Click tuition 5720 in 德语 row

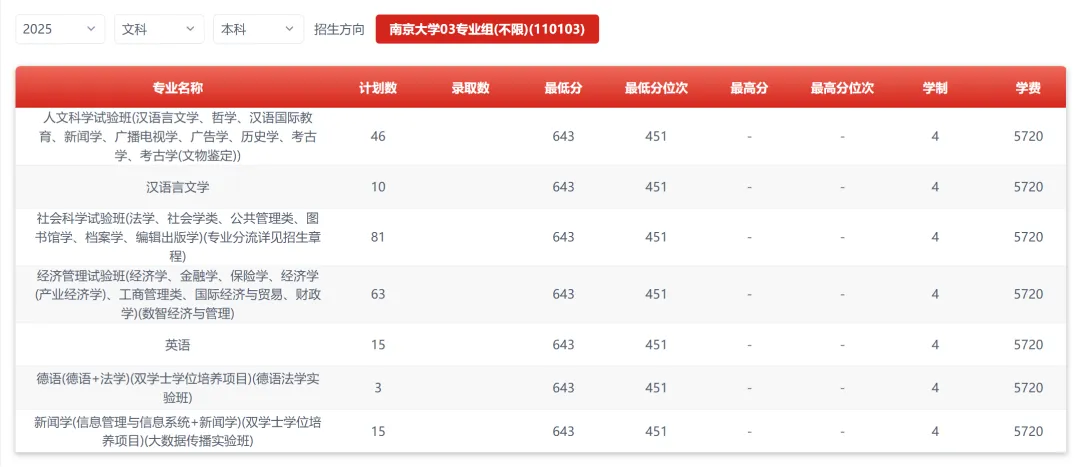tap(1028, 388)
